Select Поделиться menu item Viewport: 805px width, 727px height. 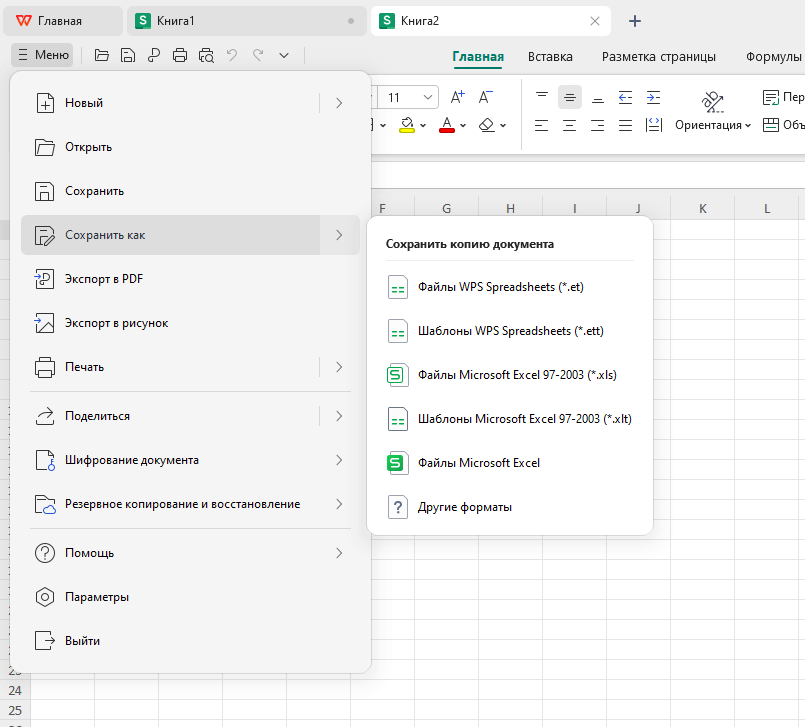169,416
